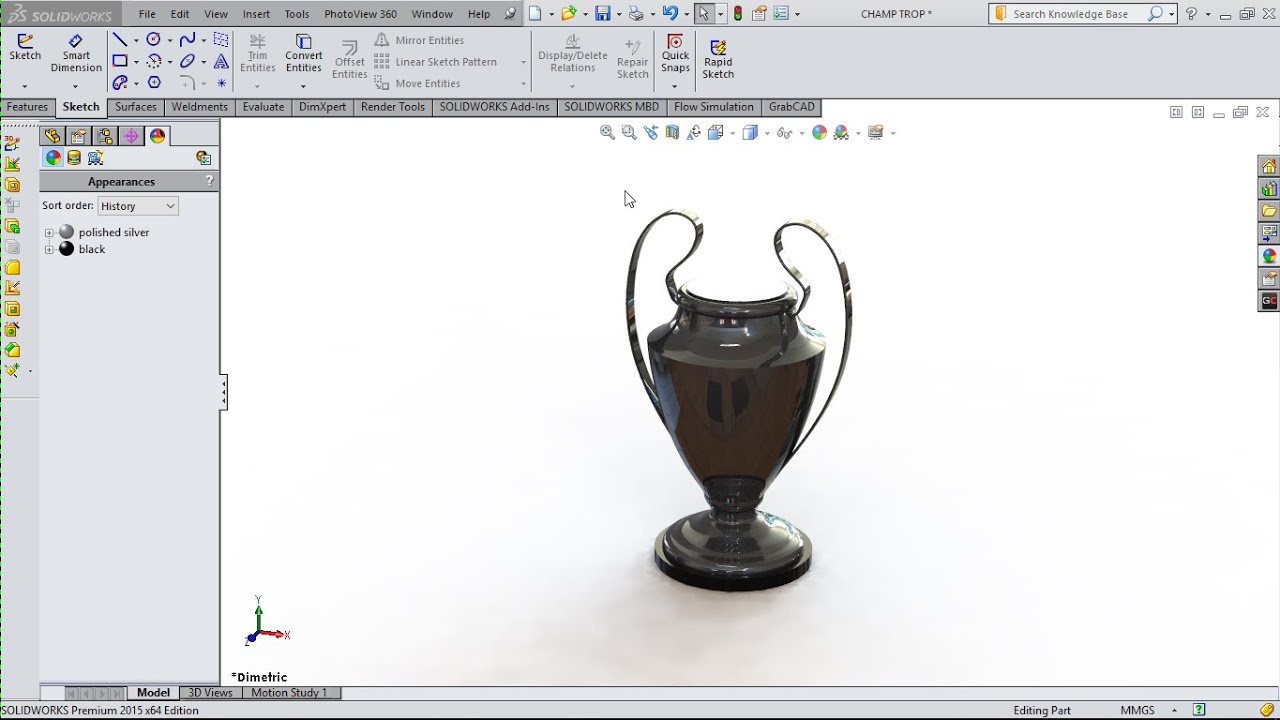Click the Undo toolbar icon
This screenshot has height=720, width=1280.
(670, 14)
